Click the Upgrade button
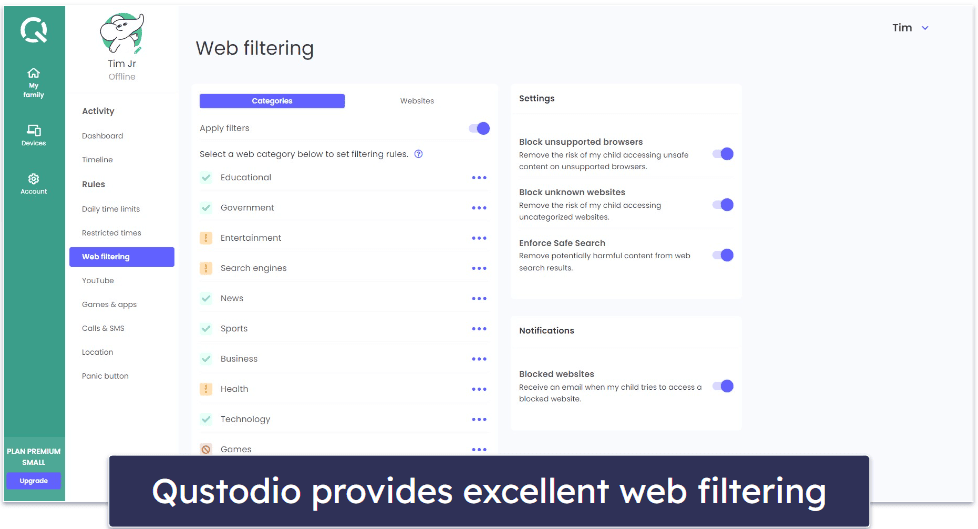The height and width of the screenshot is (529, 978). coord(33,481)
